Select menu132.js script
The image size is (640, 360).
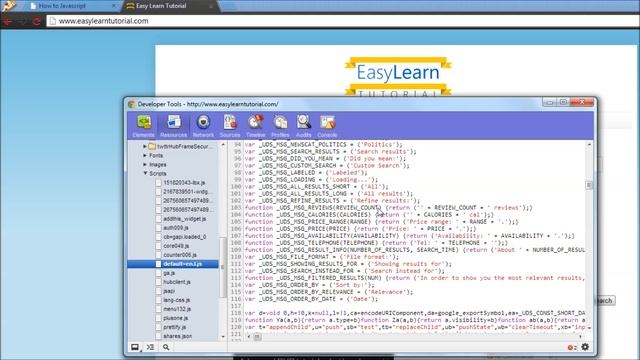coord(177,309)
